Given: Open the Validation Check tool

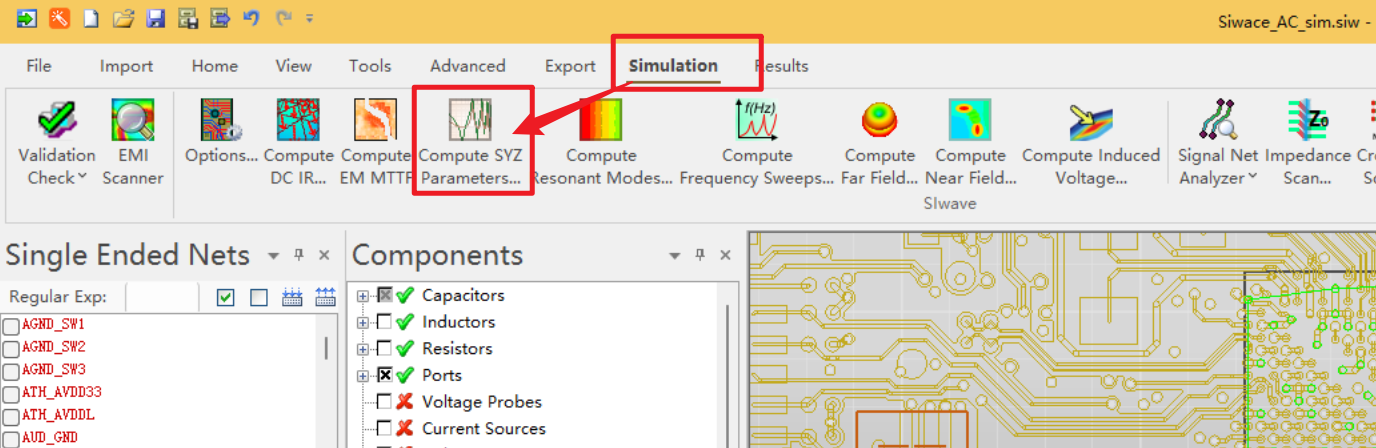Looking at the screenshot, I should [x=57, y=142].
